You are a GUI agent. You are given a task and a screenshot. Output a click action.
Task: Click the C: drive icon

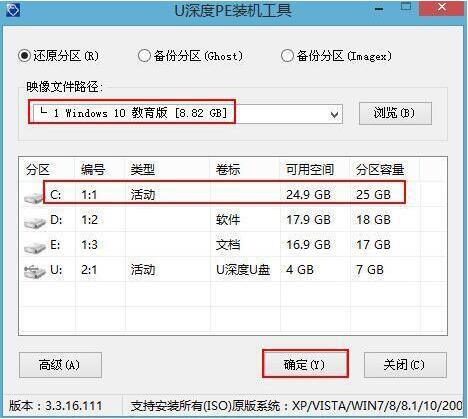(x=33, y=197)
